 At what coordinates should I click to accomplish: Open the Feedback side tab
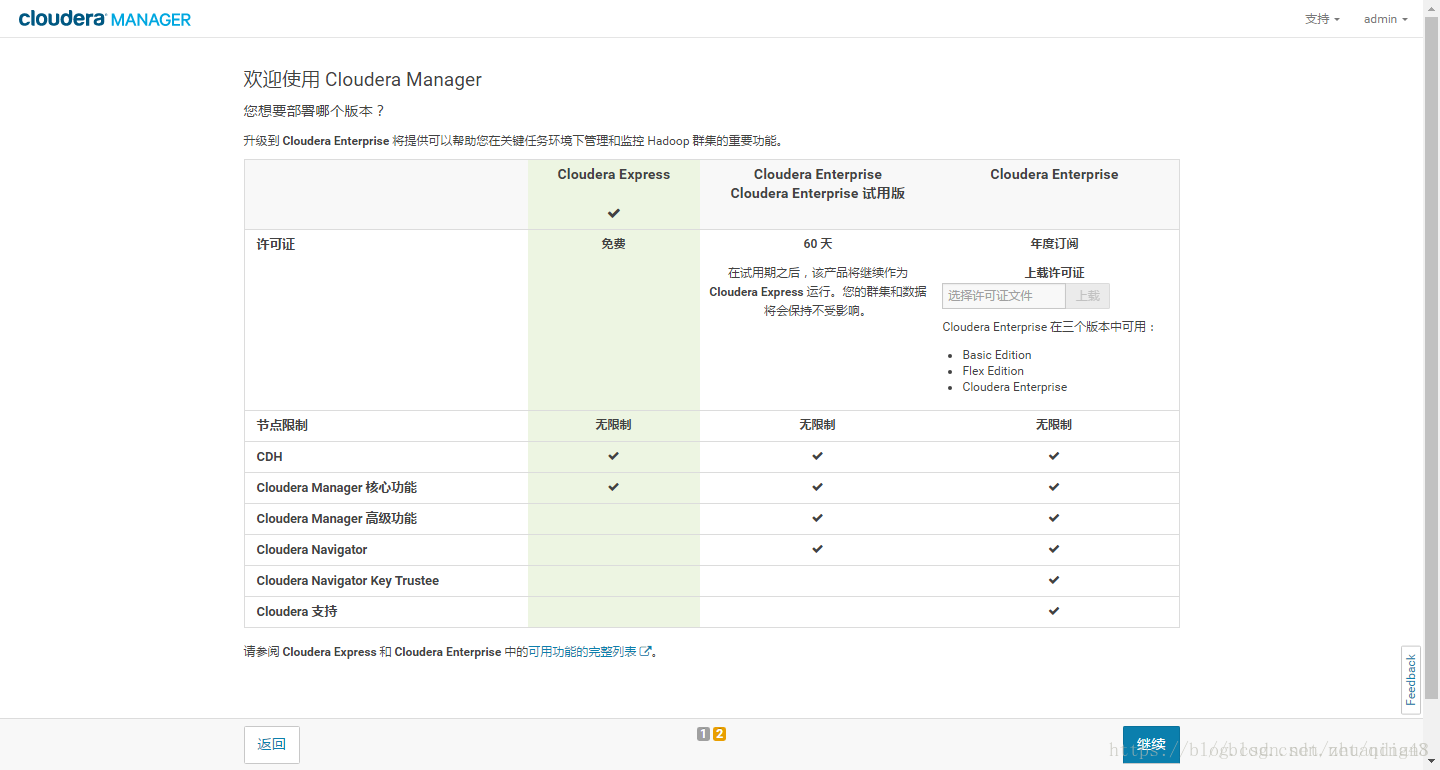(x=1411, y=679)
